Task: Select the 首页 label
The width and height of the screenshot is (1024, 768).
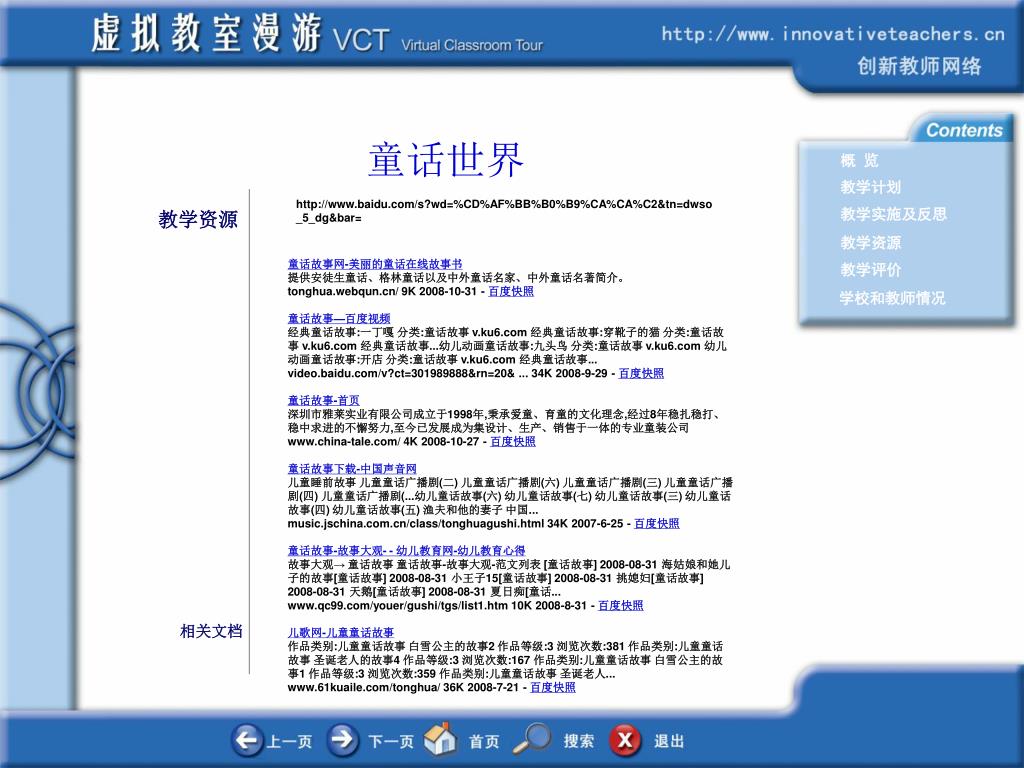Action: [484, 742]
